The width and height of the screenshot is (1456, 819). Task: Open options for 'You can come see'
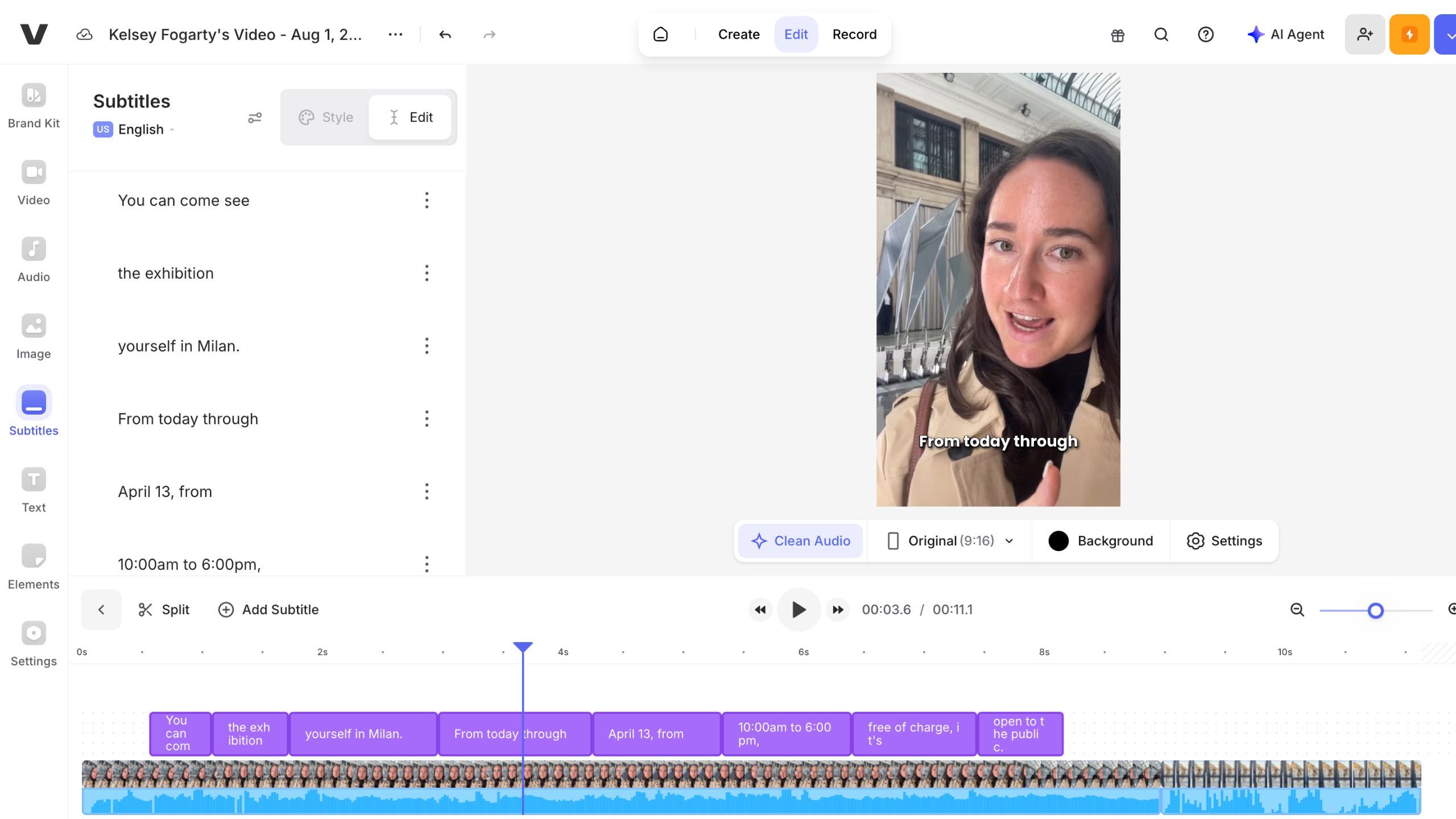[427, 200]
